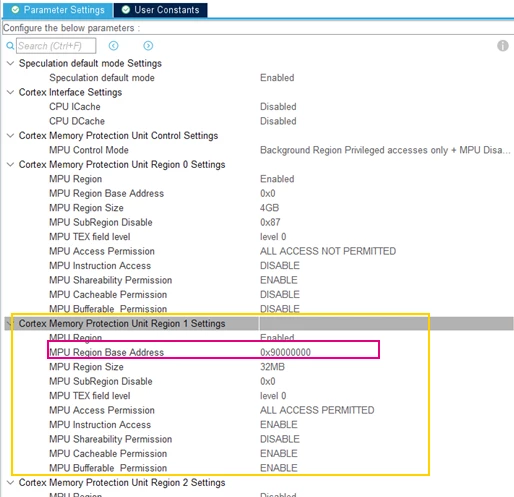
Task: Click Region 0 Instruction Access DISABLE value
Action: [280, 266]
